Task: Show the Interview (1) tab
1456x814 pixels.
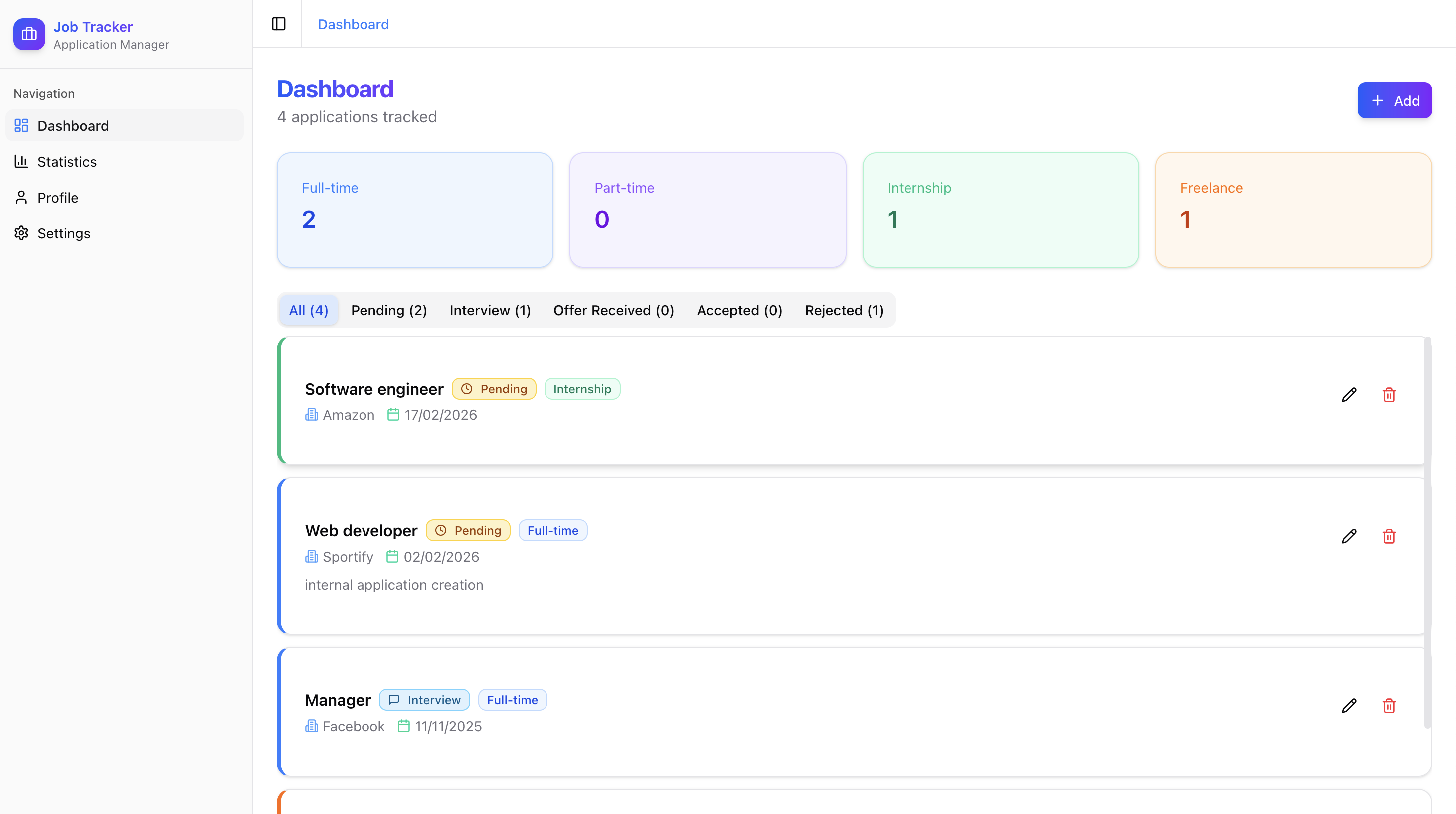Action: [x=490, y=310]
